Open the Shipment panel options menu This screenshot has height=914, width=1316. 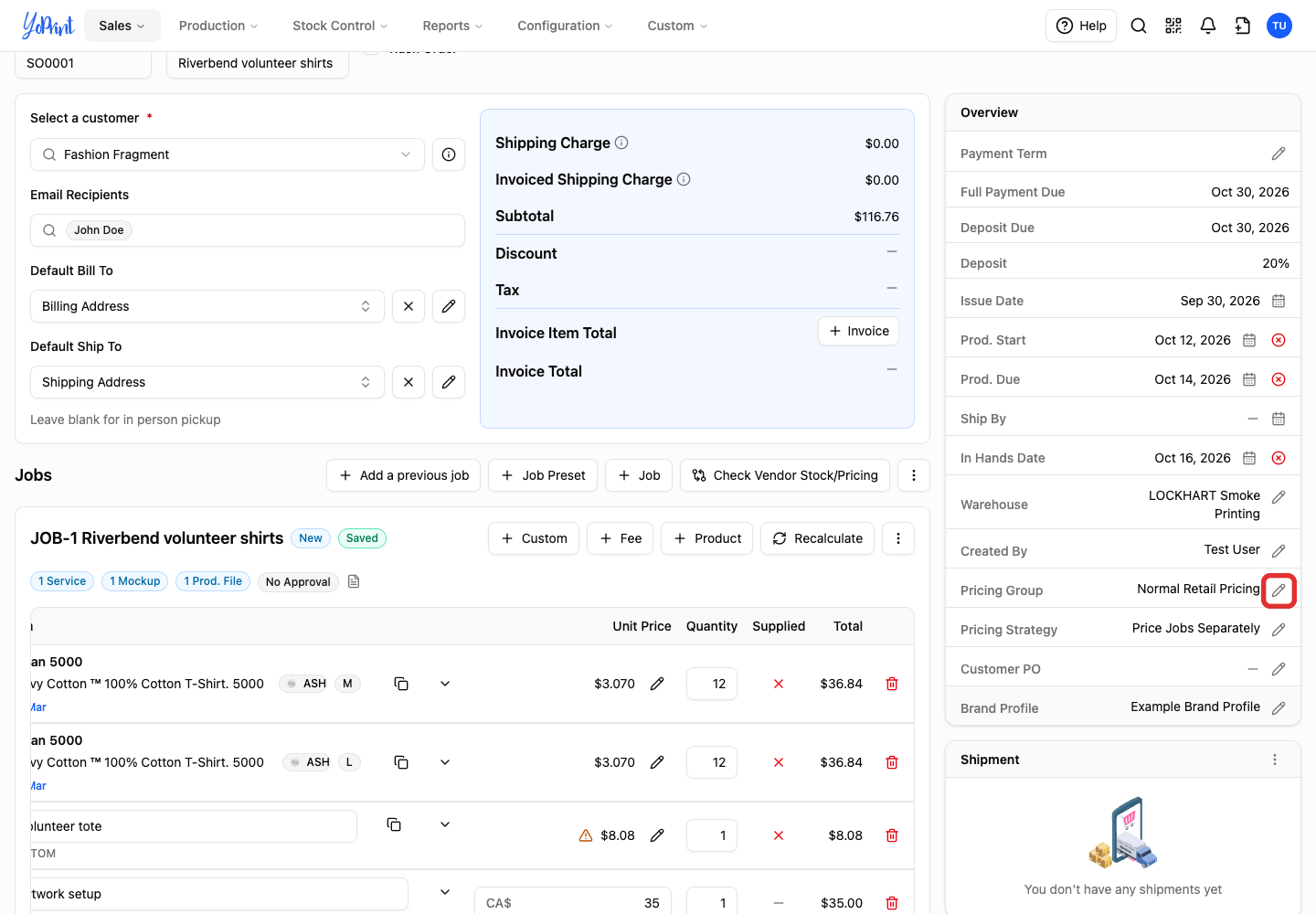[1275, 760]
